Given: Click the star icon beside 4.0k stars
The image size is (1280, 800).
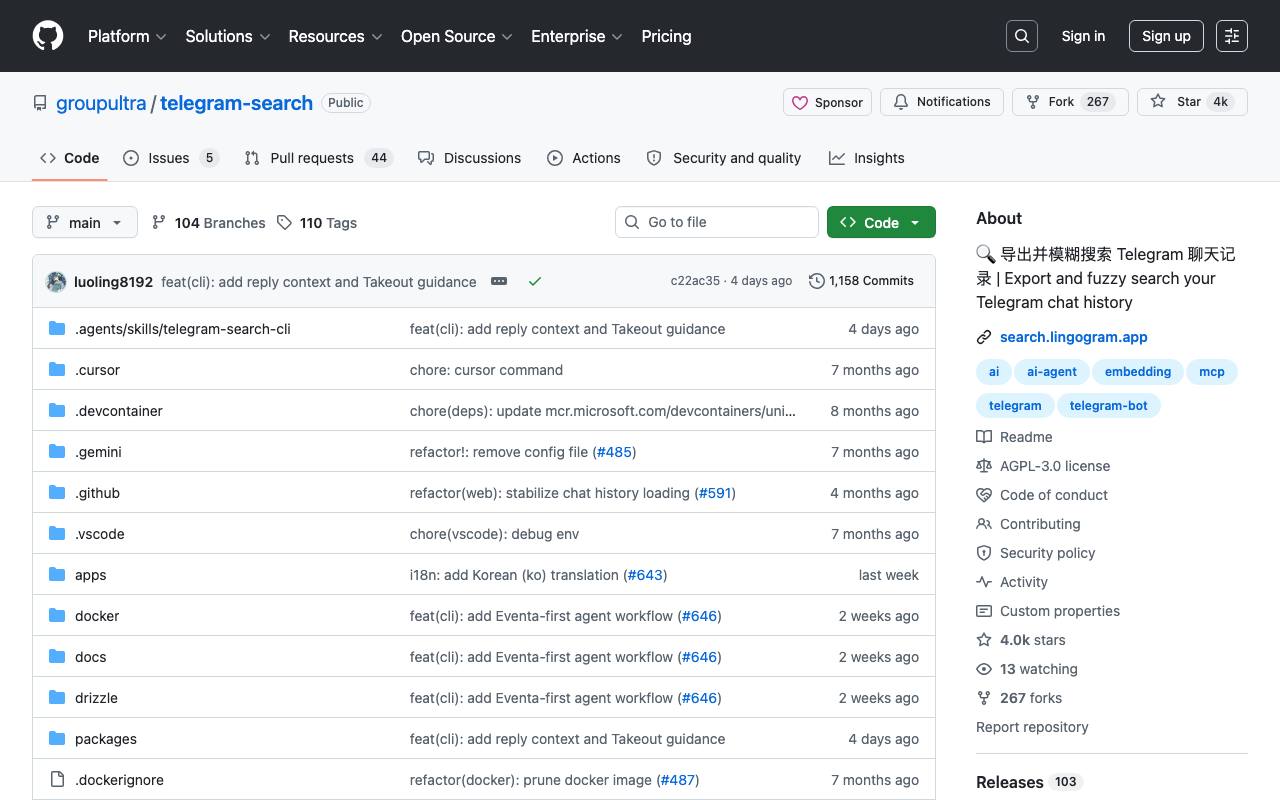Looking at the screenshot, I should pos(984,640).
